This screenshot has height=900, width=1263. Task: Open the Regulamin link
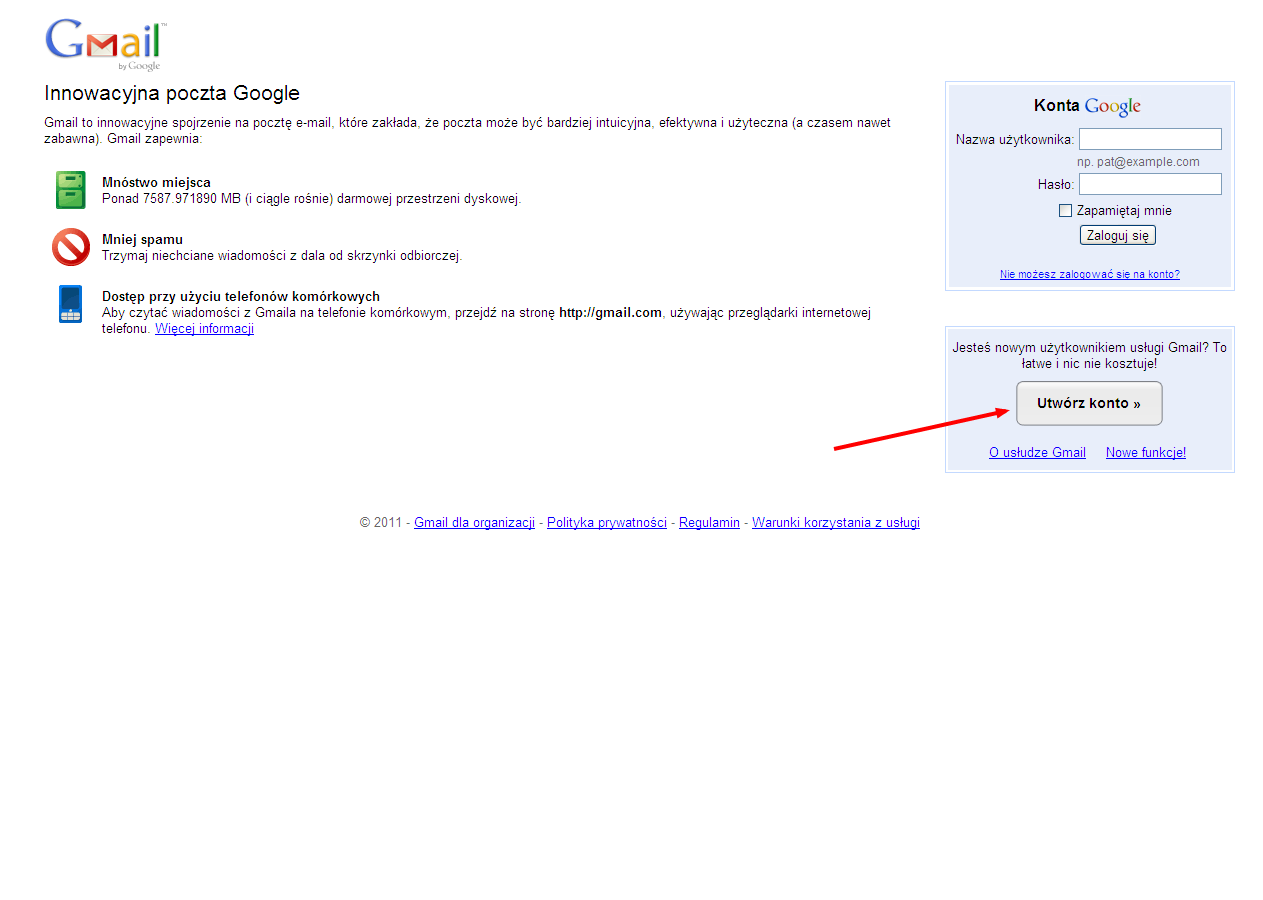(709, 523)
